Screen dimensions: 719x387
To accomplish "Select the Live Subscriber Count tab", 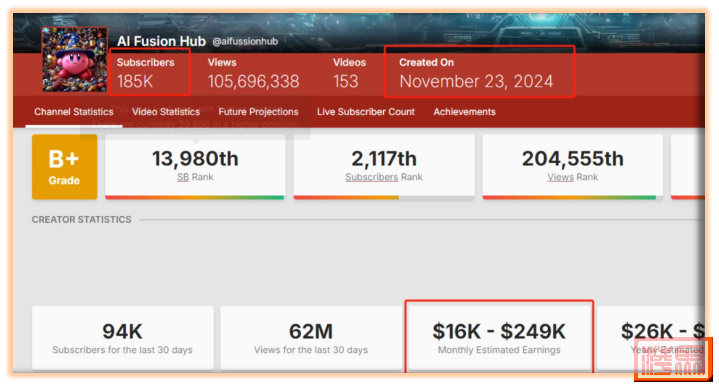I will tap(366, 112).
